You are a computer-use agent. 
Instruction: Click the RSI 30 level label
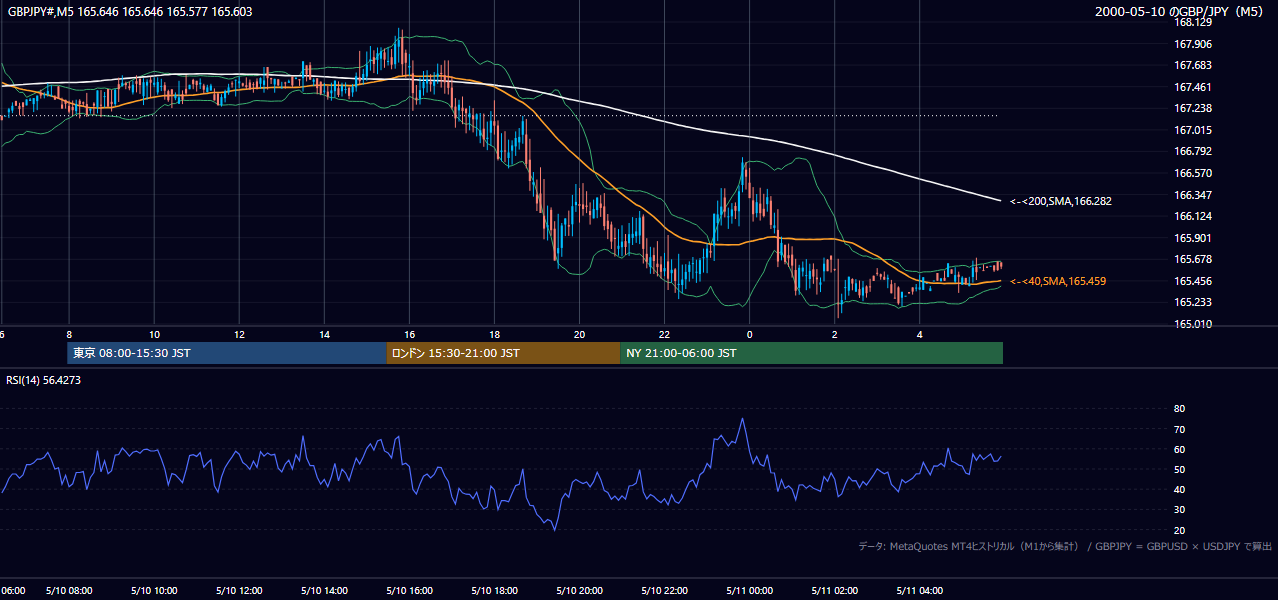(x=1180, y=510)
